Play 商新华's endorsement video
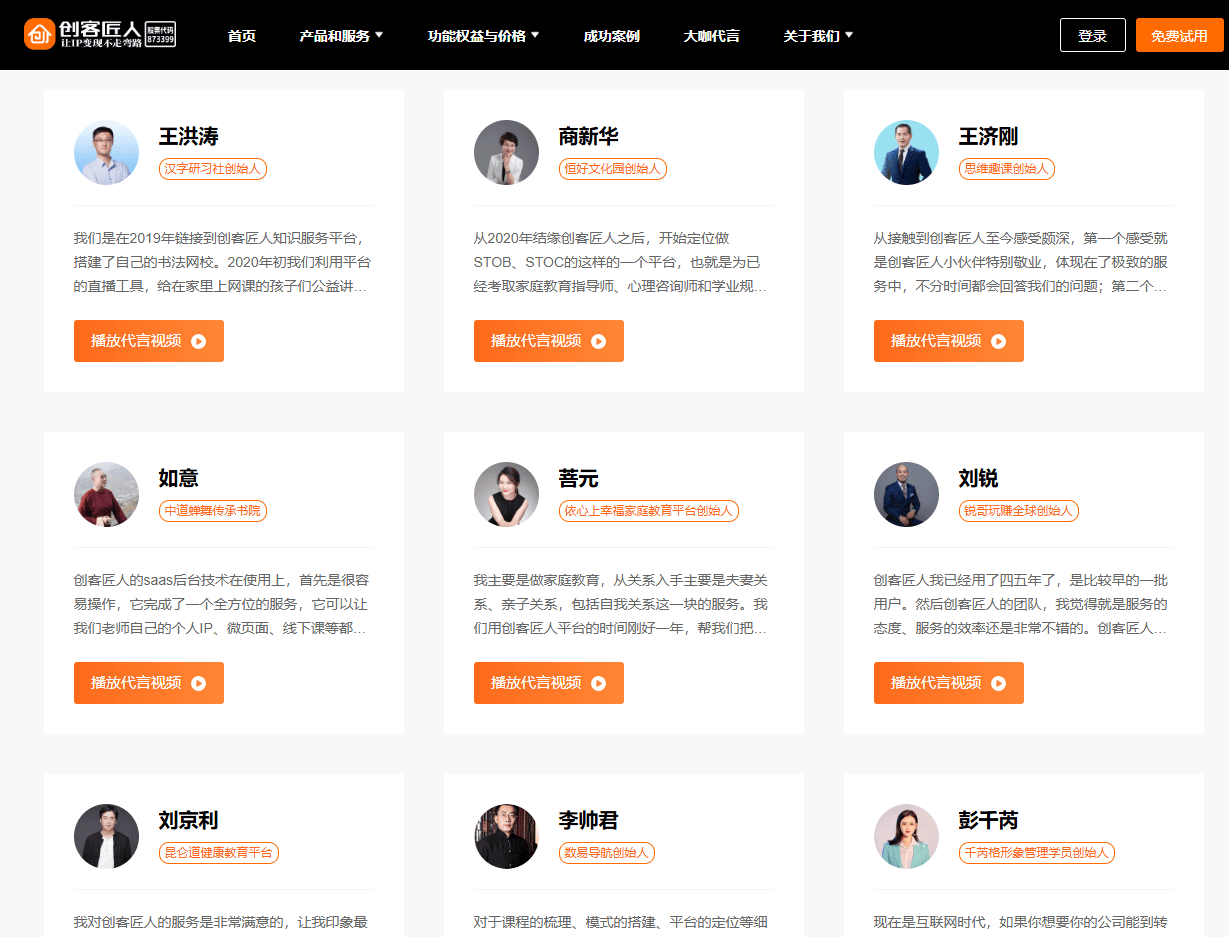Image resolution: width=1229 pixels, height=937 pixels. [549, 341]
